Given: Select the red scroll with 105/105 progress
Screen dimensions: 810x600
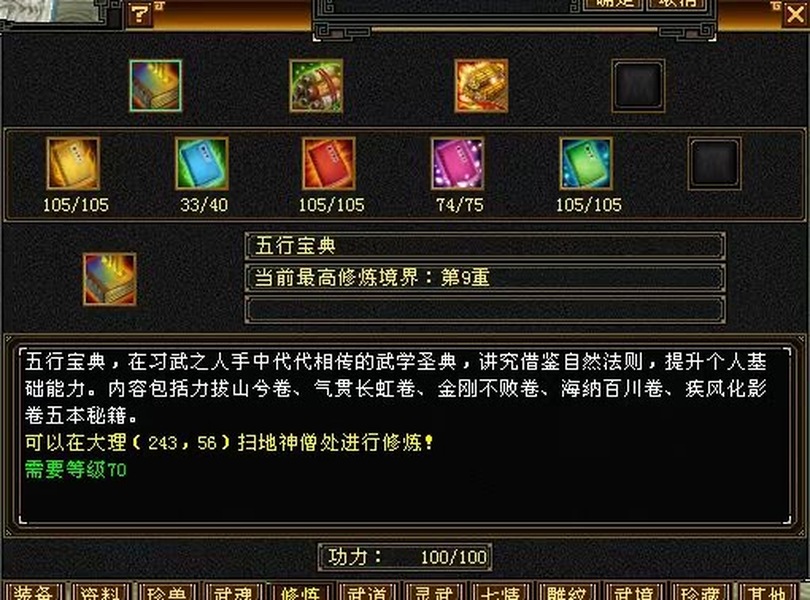Looking at the screenshot, I should (329, 163).
